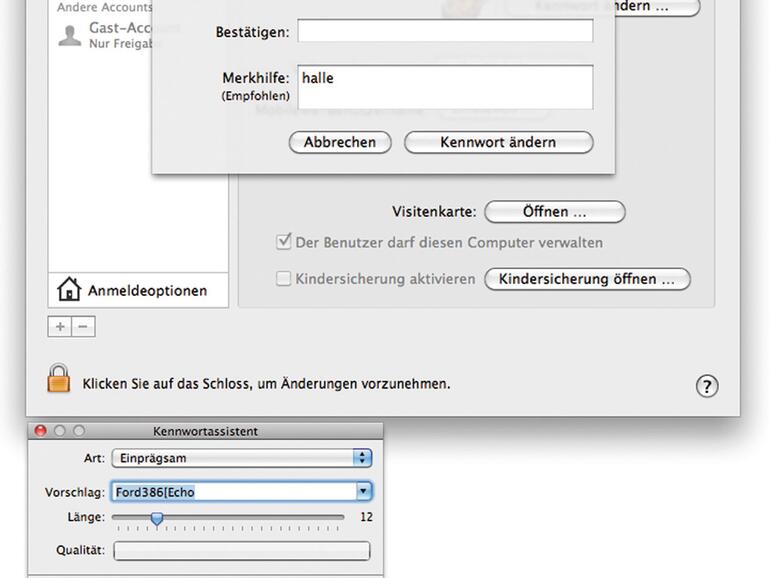This screenshot has width=770, height=578.
Task: Click into the Bestätigen password field
Action: coord(445,31)
